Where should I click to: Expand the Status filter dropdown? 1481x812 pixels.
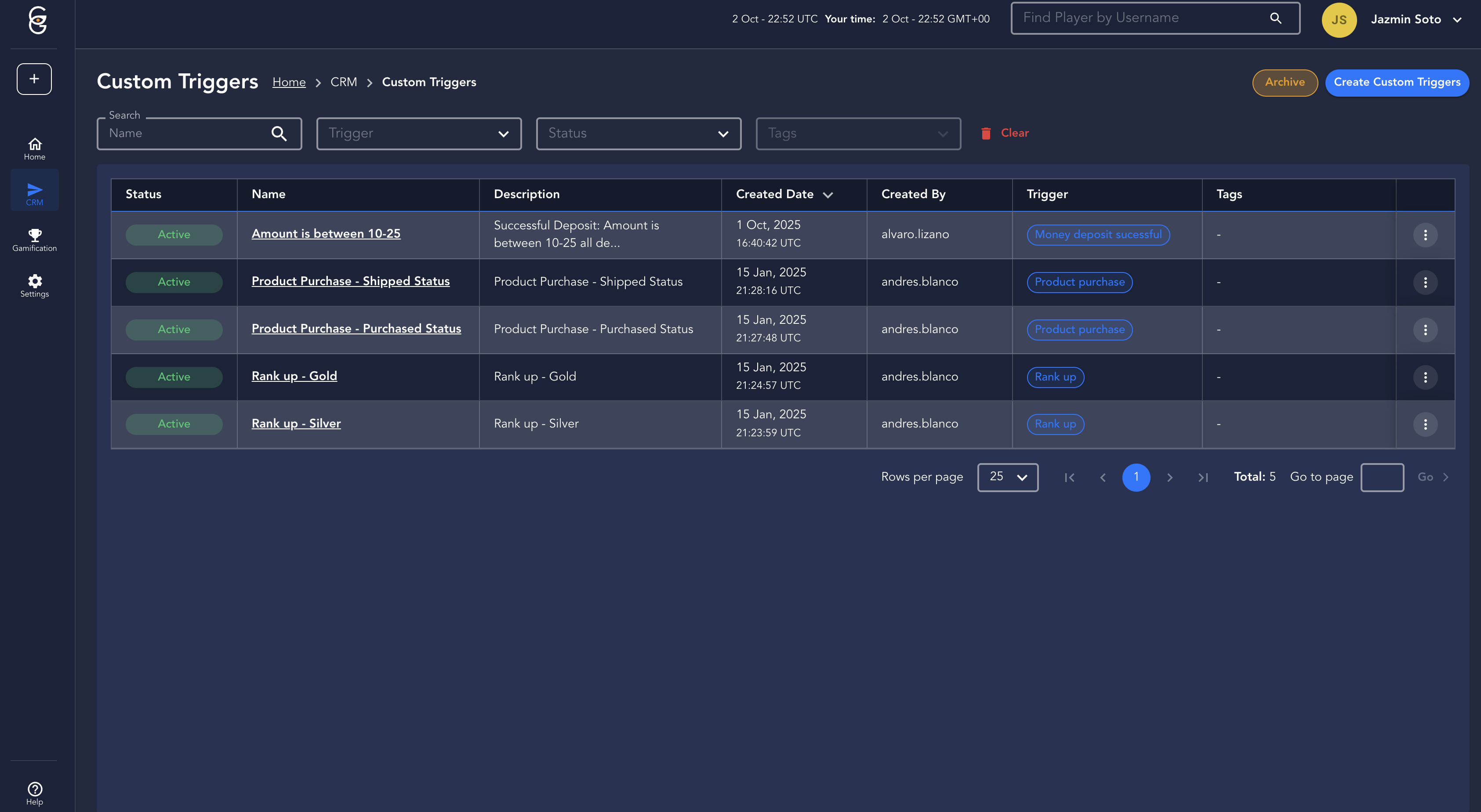(638, 133)
